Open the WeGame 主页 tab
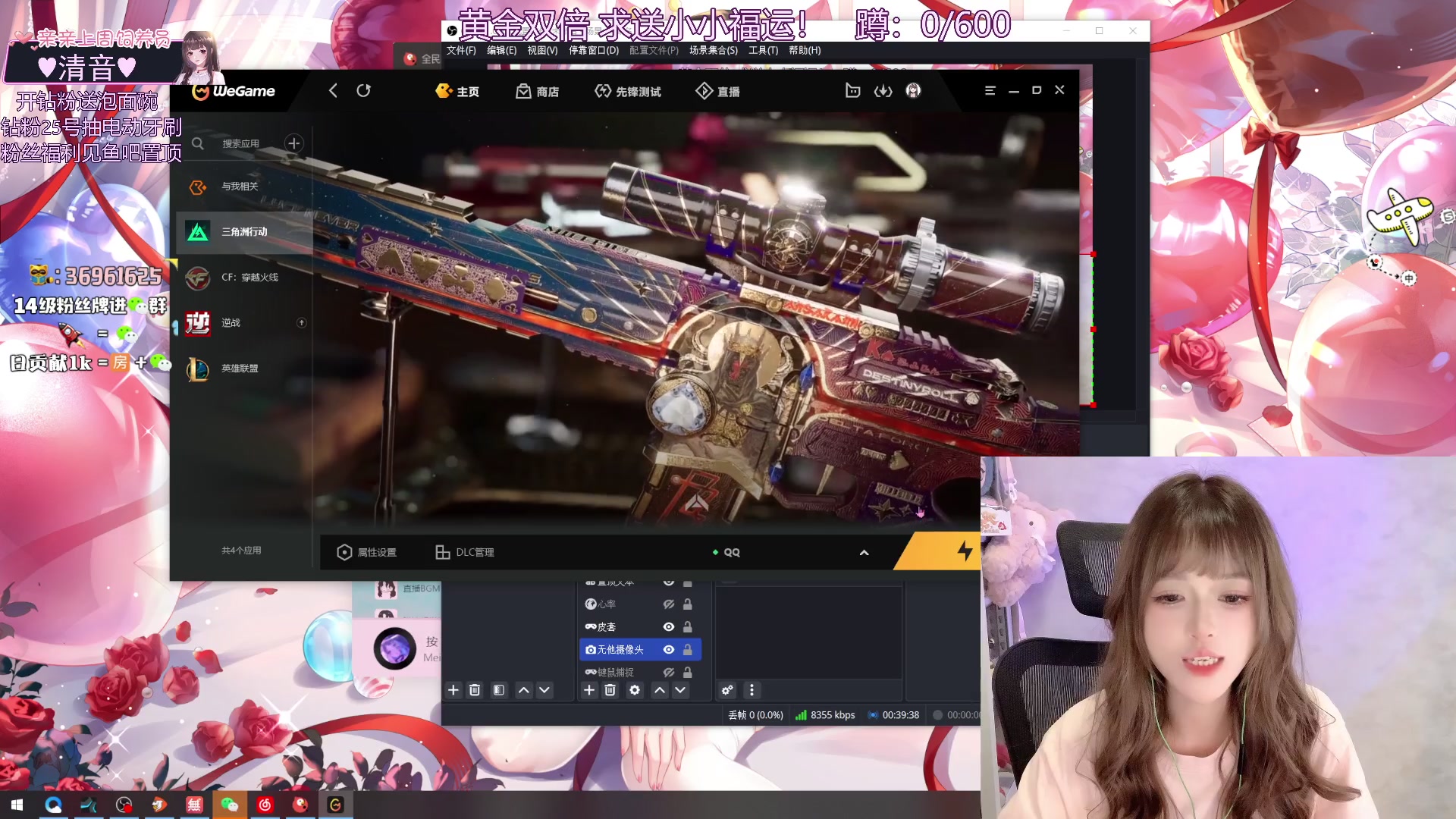The height and width of the screenshot is (819, 1456). click(457, 92)
